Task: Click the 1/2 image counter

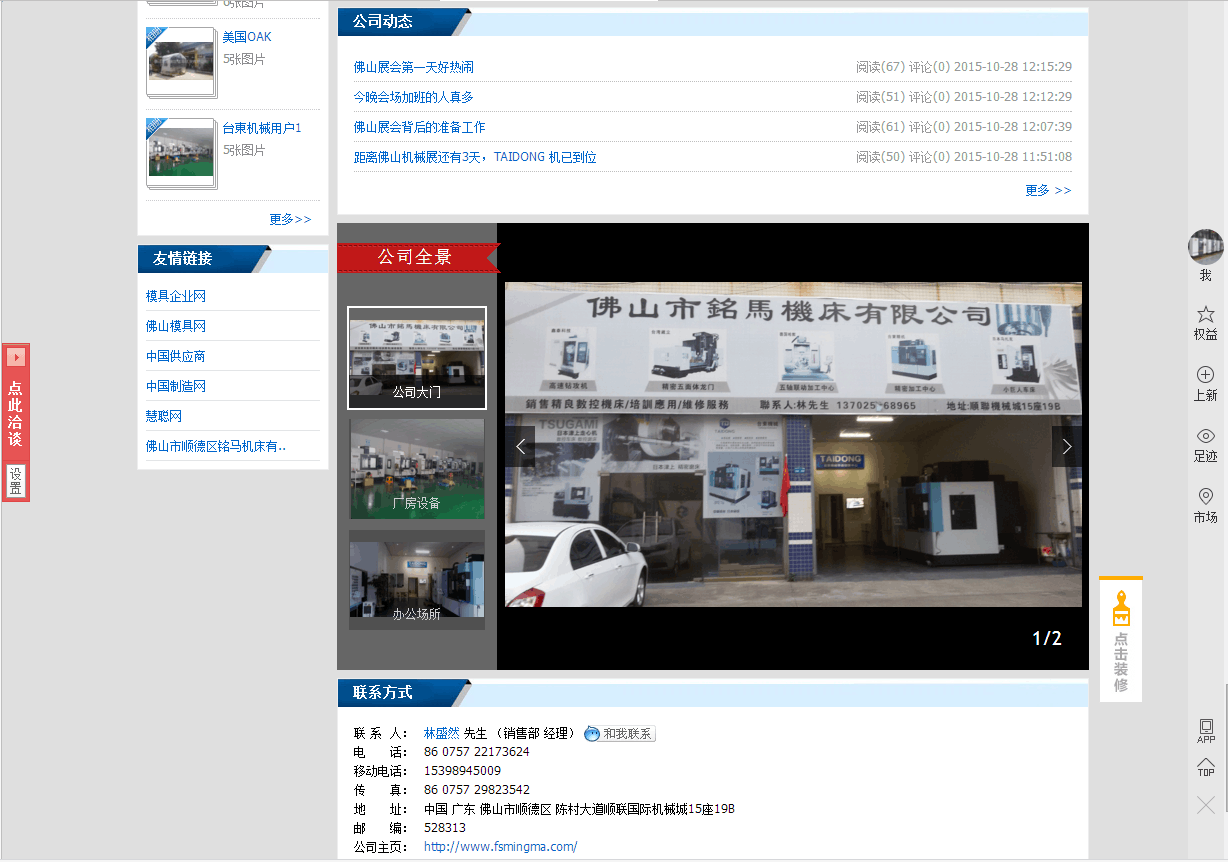Action: [x=1047, y=638]
